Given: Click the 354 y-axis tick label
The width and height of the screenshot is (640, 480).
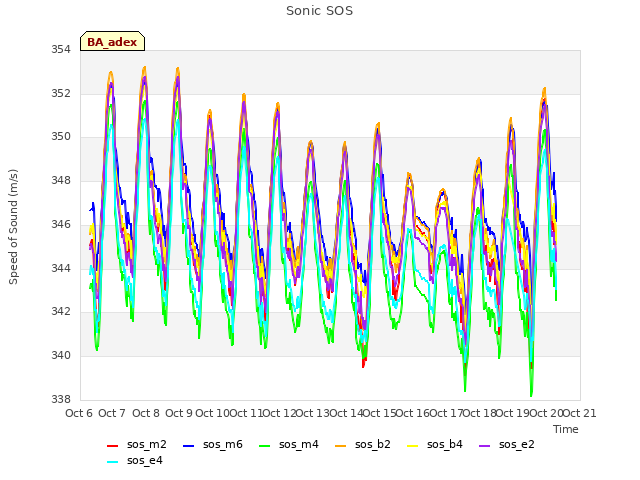Looking at the screenshot, I should 61,50.
